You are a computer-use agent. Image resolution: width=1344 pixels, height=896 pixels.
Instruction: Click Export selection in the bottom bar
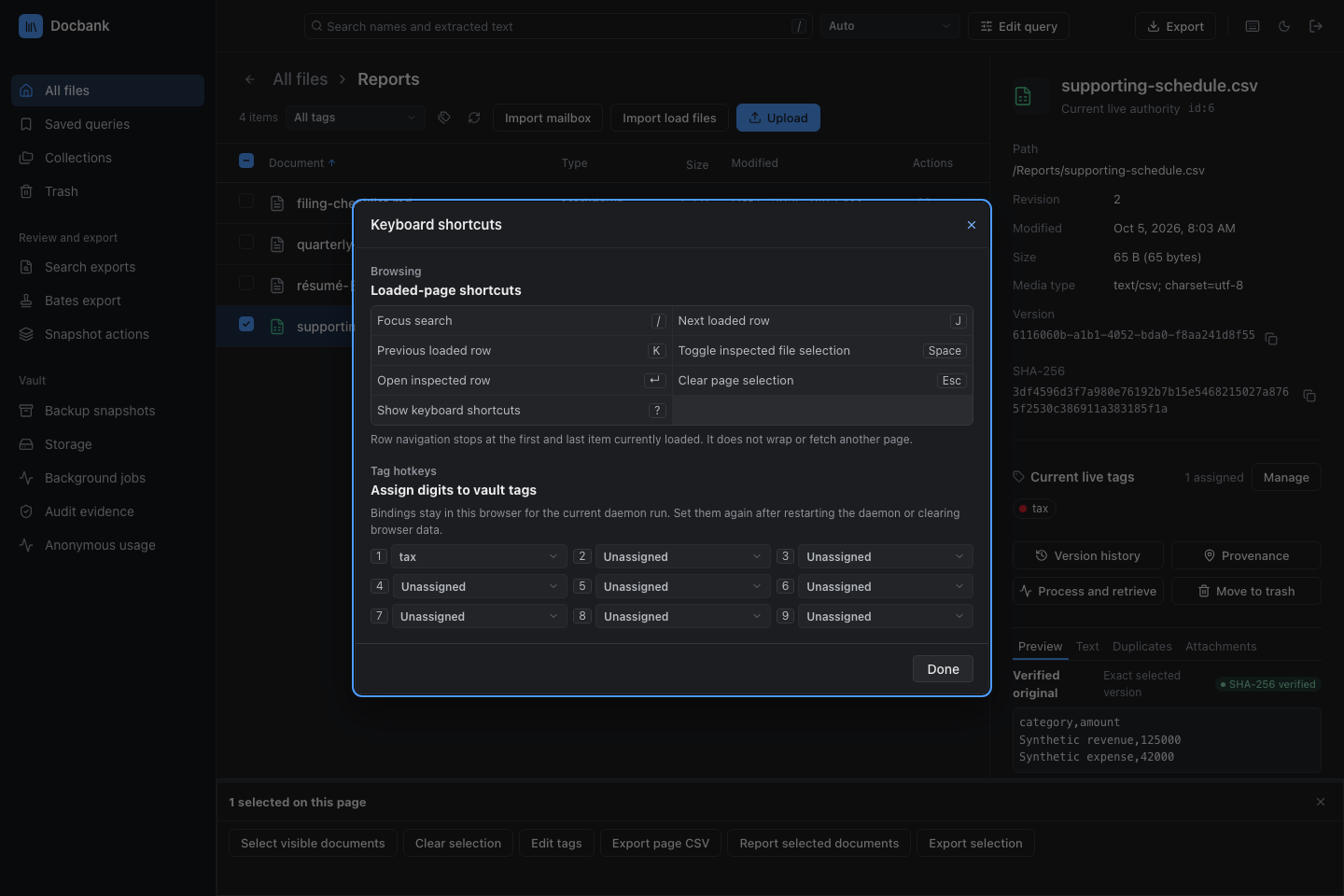pos(975,843)
